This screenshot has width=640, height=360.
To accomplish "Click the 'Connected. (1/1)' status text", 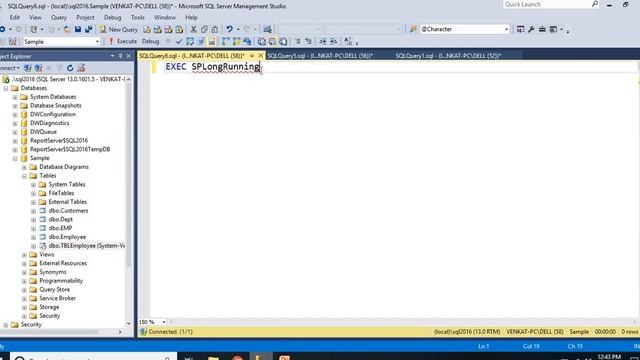I will tap(170, 332).
